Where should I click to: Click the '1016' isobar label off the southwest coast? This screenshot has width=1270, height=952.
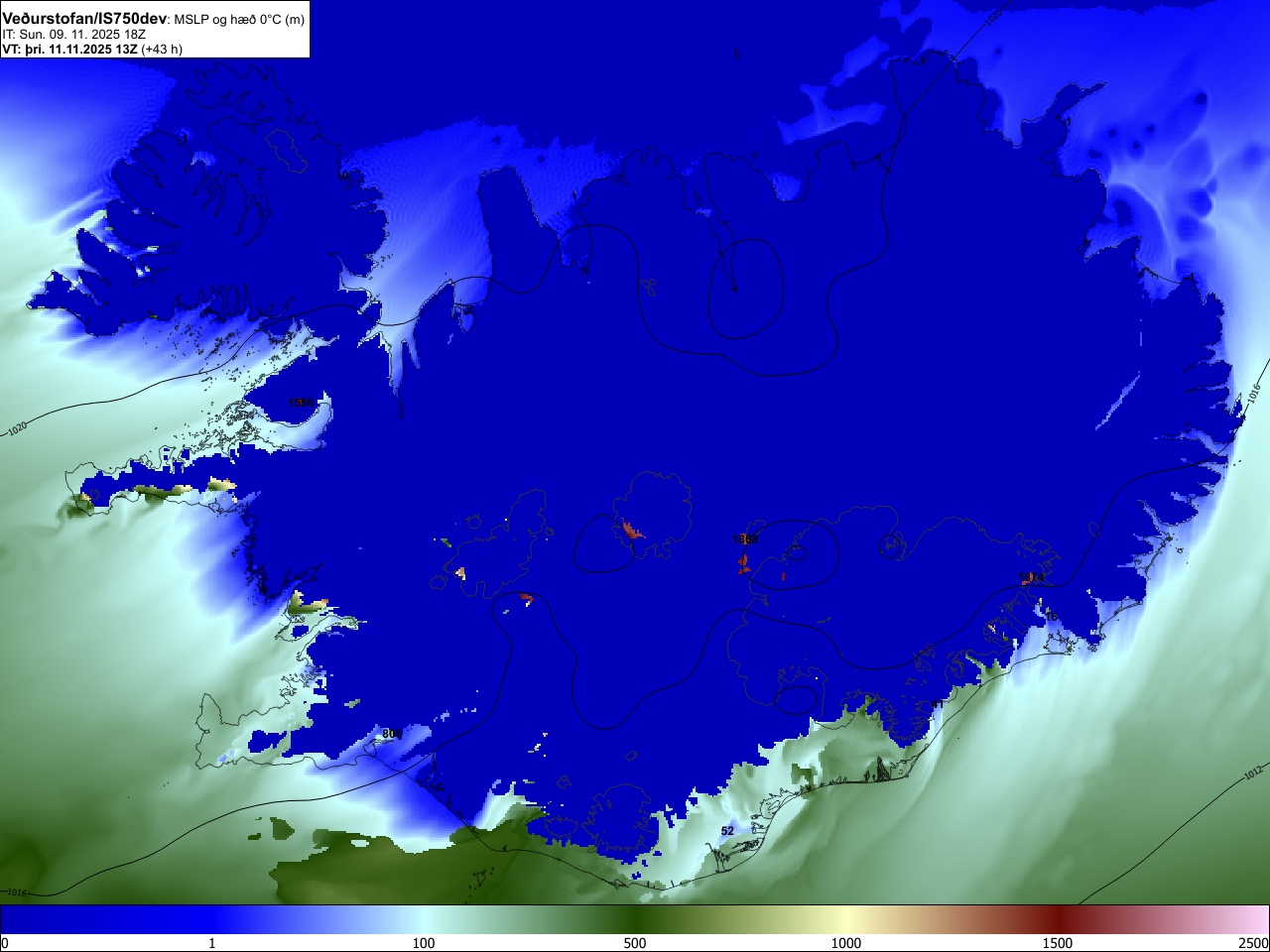point(15,892)
